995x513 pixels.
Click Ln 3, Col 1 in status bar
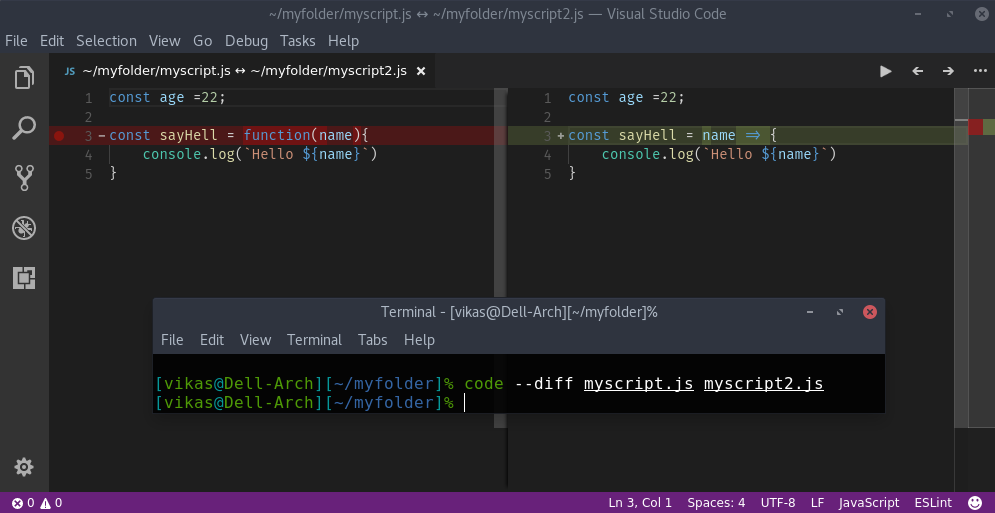640,503
